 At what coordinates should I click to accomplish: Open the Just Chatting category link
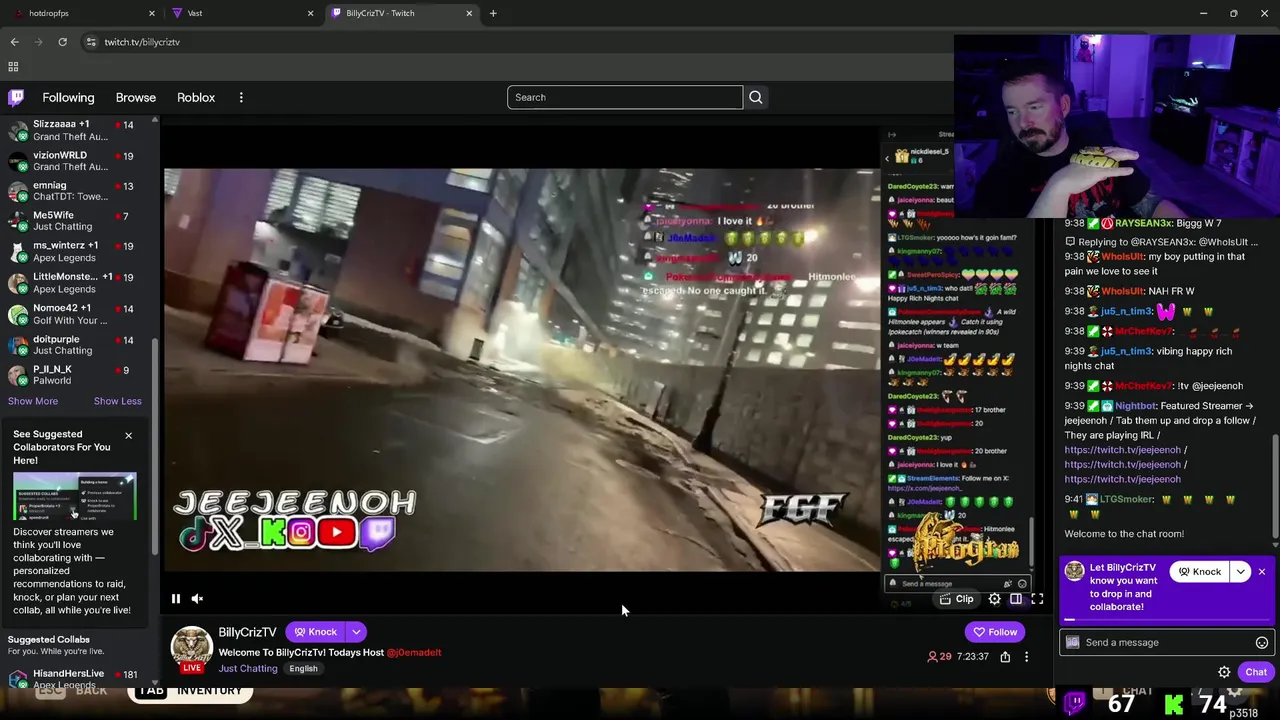pos(248,668)
